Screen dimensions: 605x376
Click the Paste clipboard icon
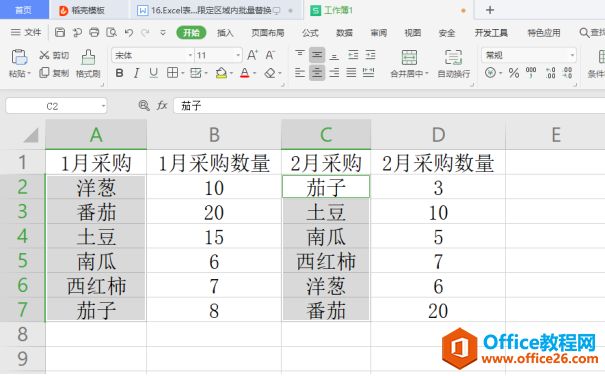[x=19, y=57]
